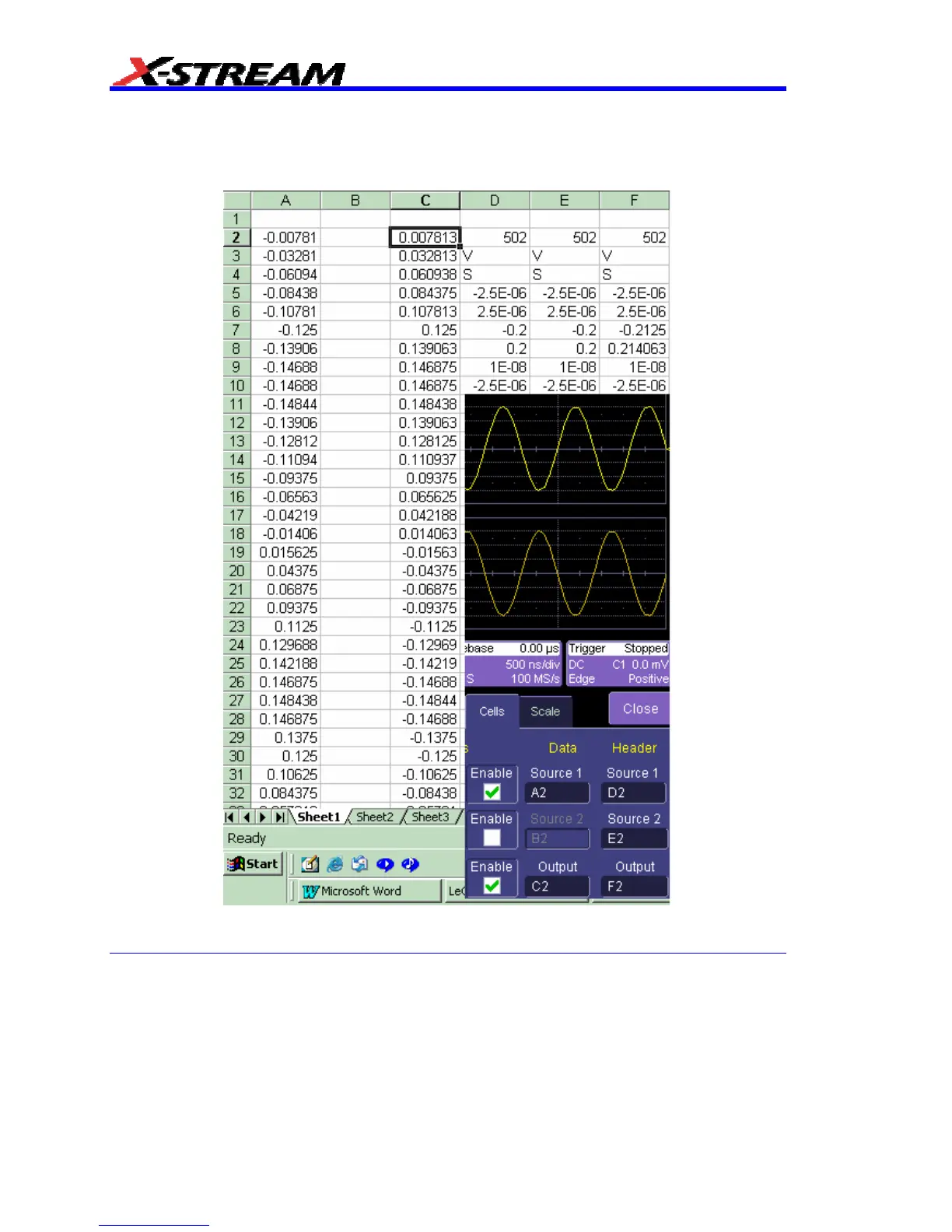
Task: Launch Internet Explorer from quick launch
Action: [x=335, y=864]
